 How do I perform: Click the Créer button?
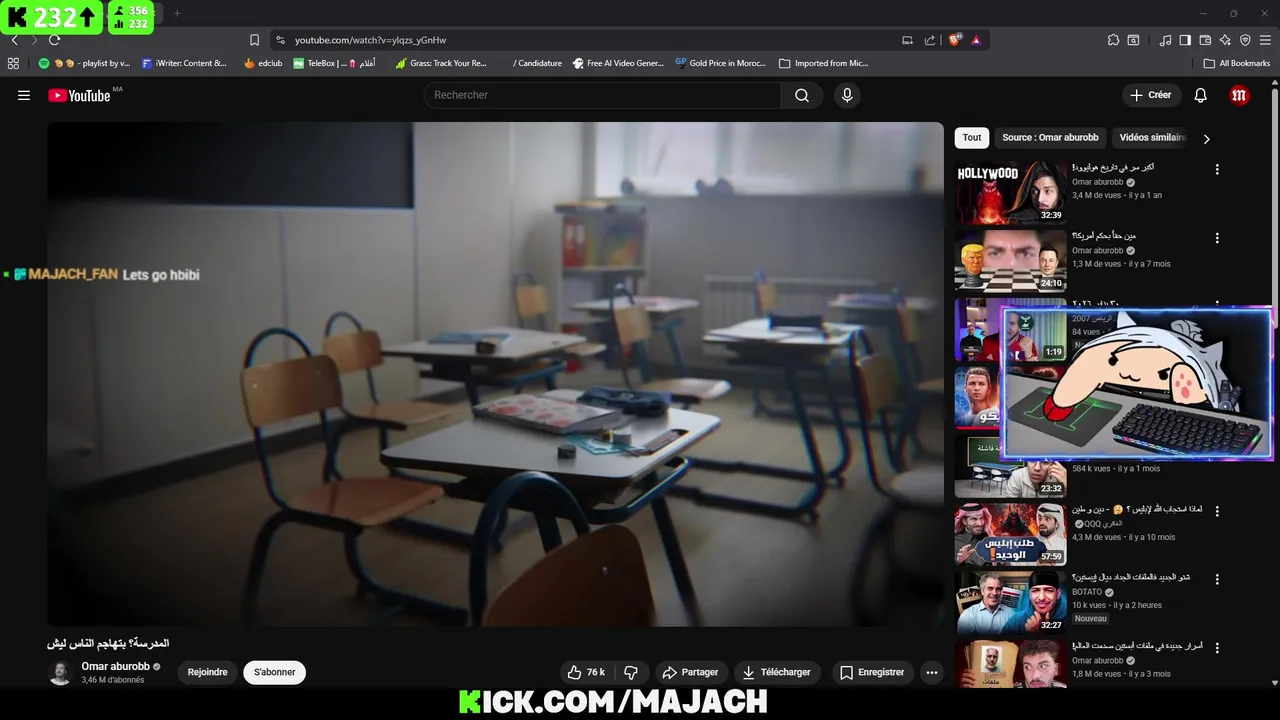pos(1150,95)
